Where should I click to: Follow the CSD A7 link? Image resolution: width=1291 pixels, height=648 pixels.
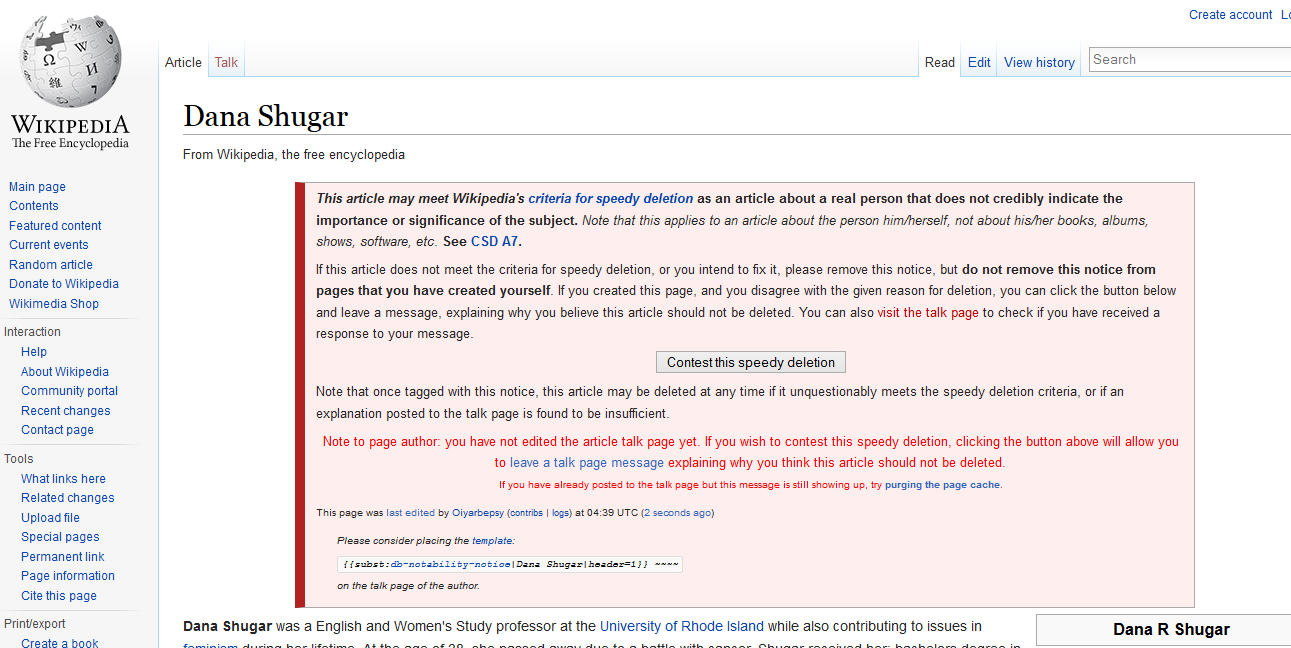[x=495, y=241]
